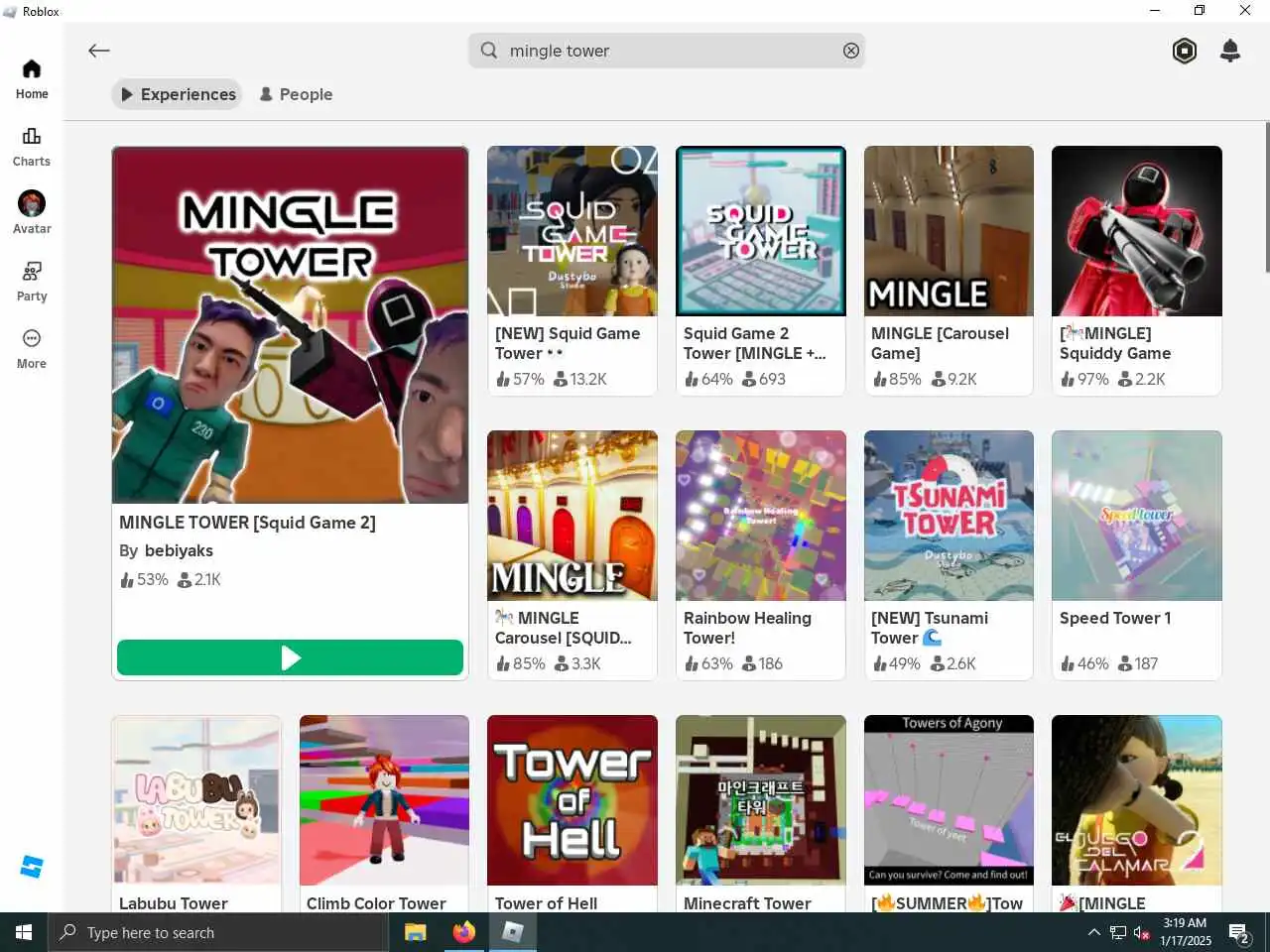This screenshot has height=952, width=1270.
Task: Switch to the Experiences tab
Action: [178, 94]
